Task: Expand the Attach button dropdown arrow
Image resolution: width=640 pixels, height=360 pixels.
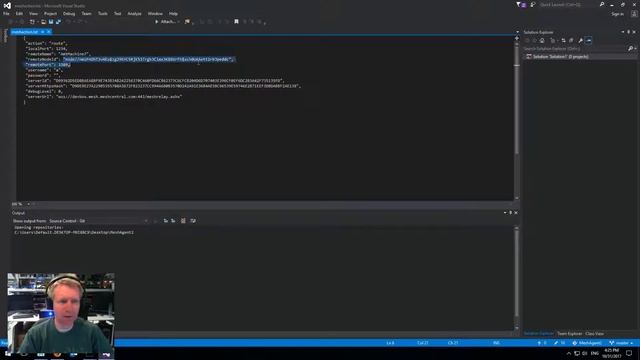Action: coord(179,22)
